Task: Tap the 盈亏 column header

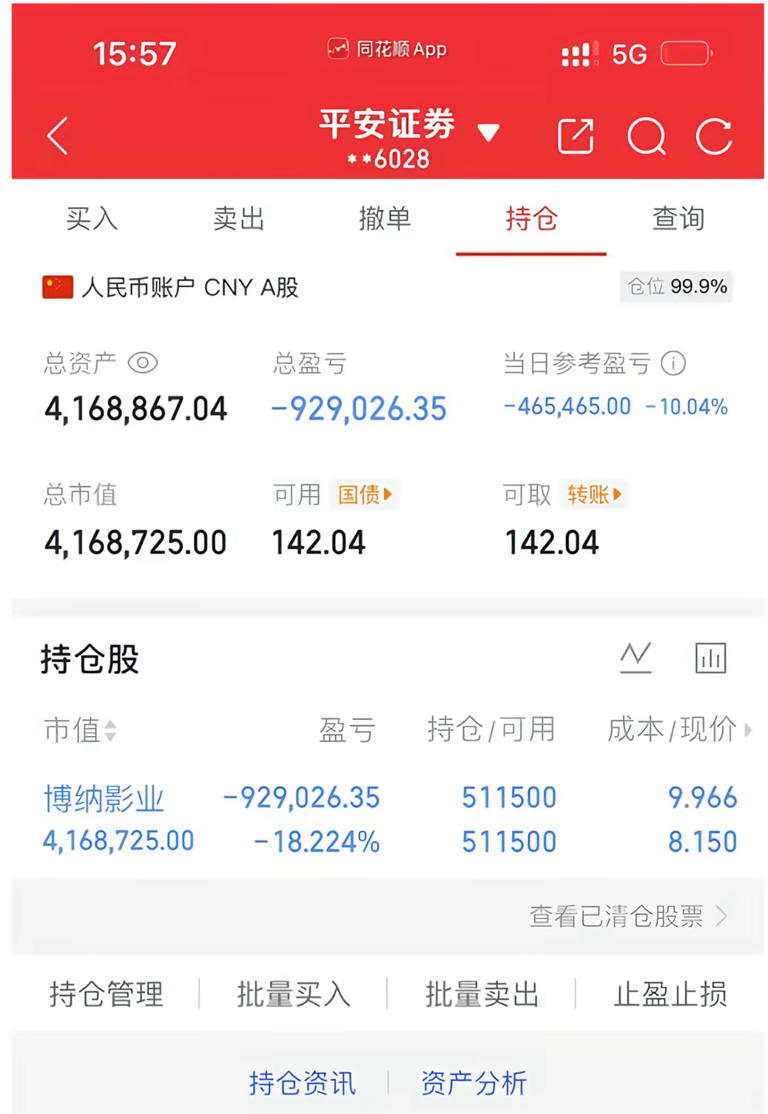Action: [x=347, y=730]
